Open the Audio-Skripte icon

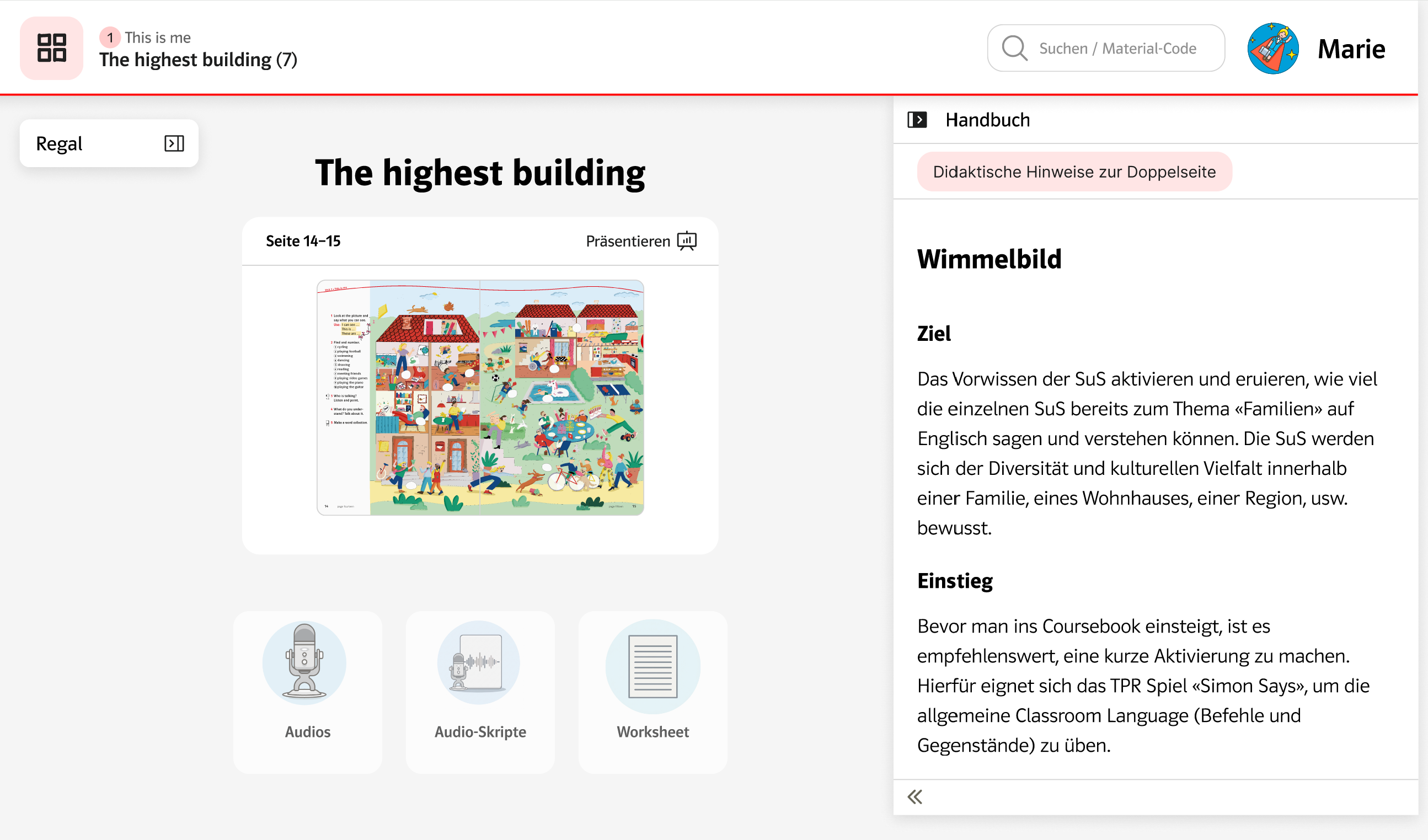pos(479,662)
